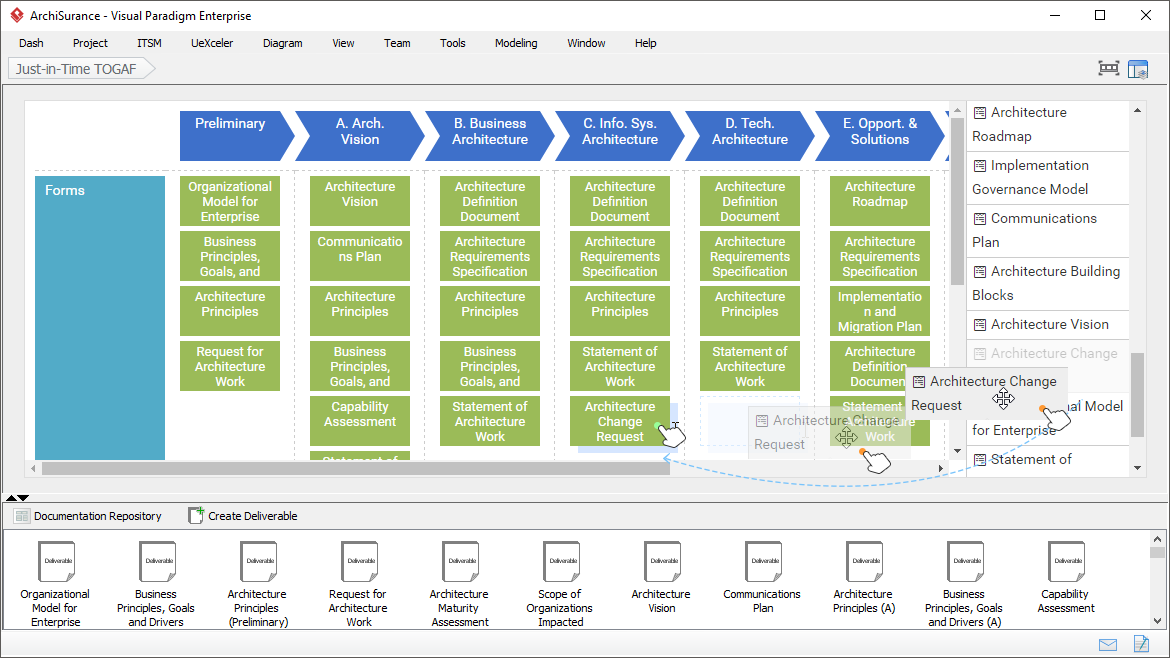This screenshot has width=1170, height=658.
Task: Open Architecture Maturity Assessment deliverable
Action: tap(459, 585)
